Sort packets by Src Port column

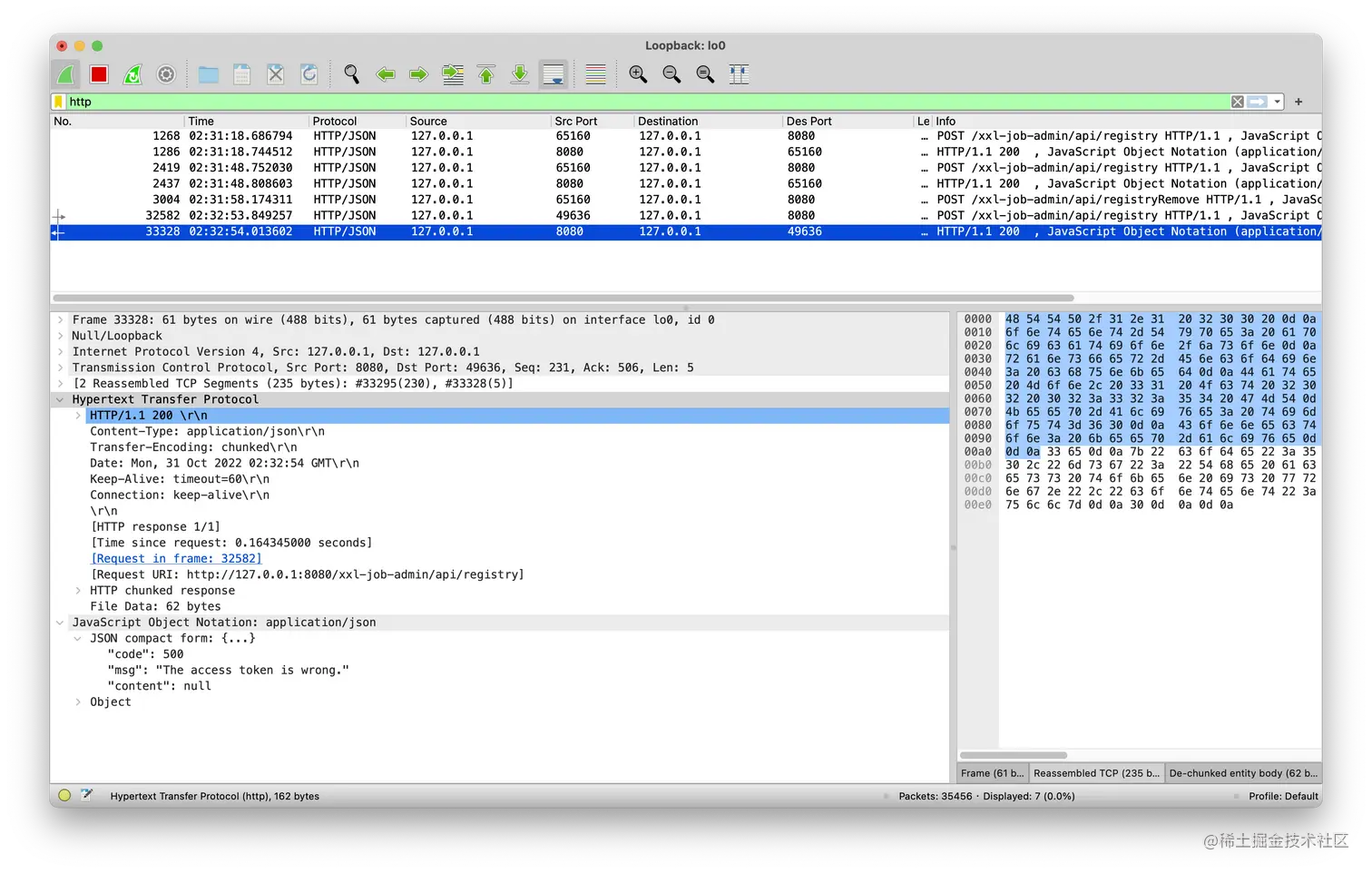[592, 121]
